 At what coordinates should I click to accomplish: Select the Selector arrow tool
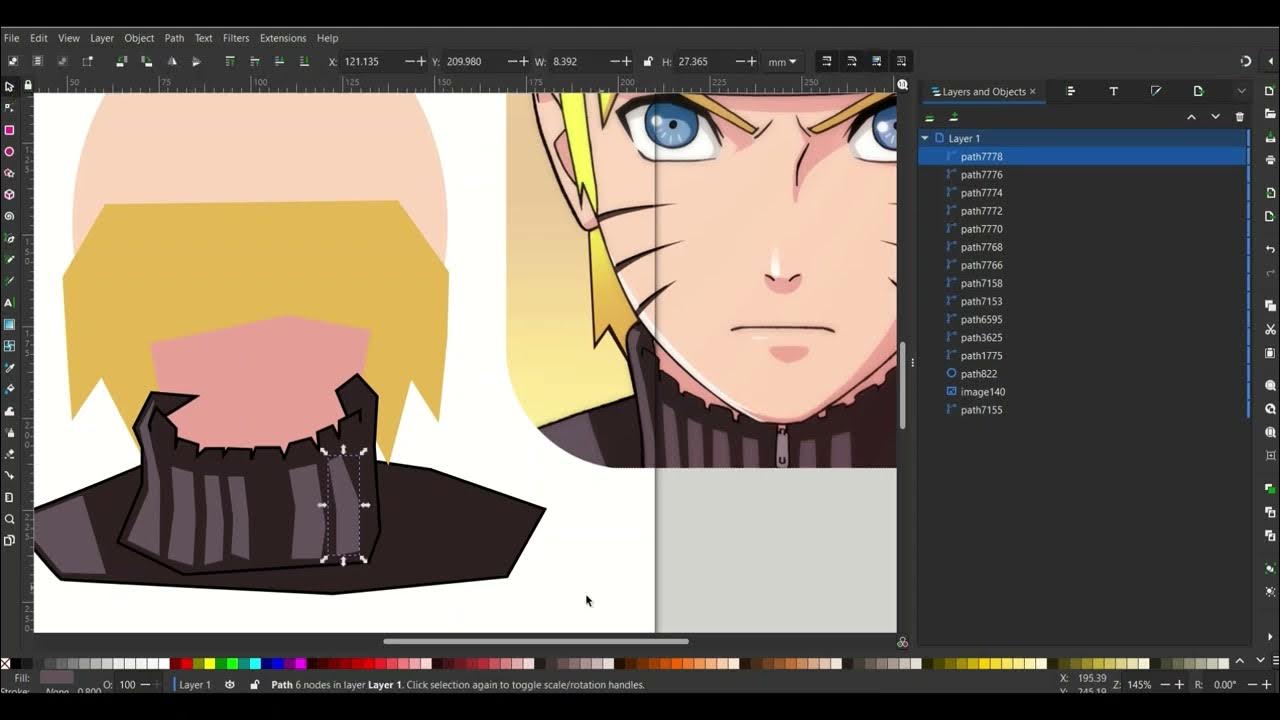coord(9,87)
